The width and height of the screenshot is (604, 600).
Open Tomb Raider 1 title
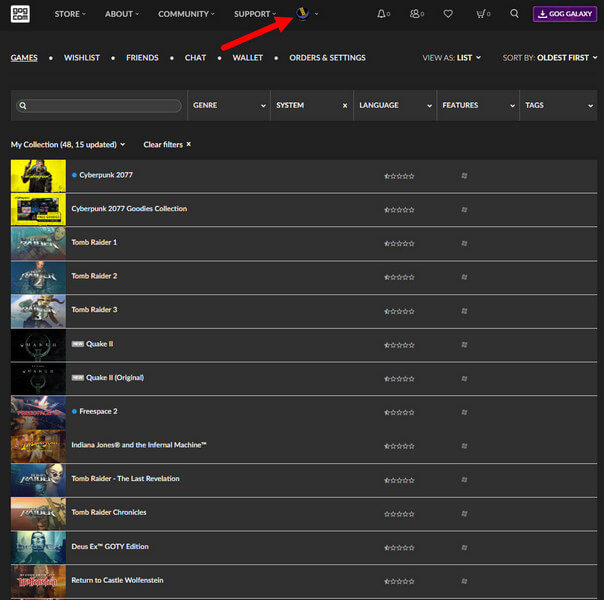coord(94,242)
